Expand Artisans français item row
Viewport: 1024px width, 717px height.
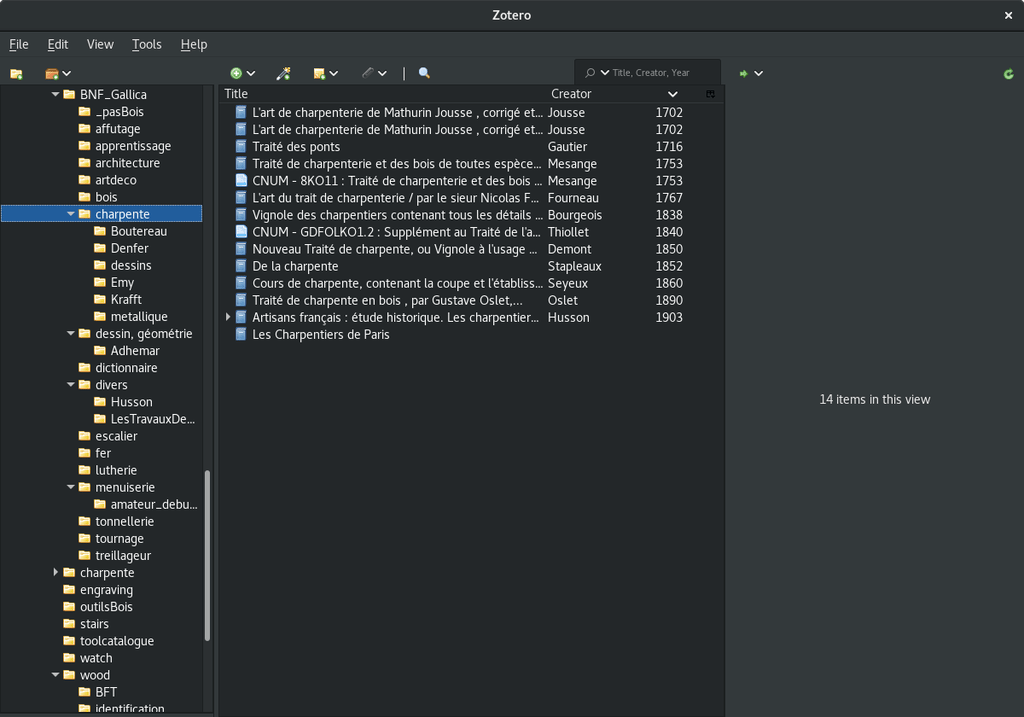point(227,317)
